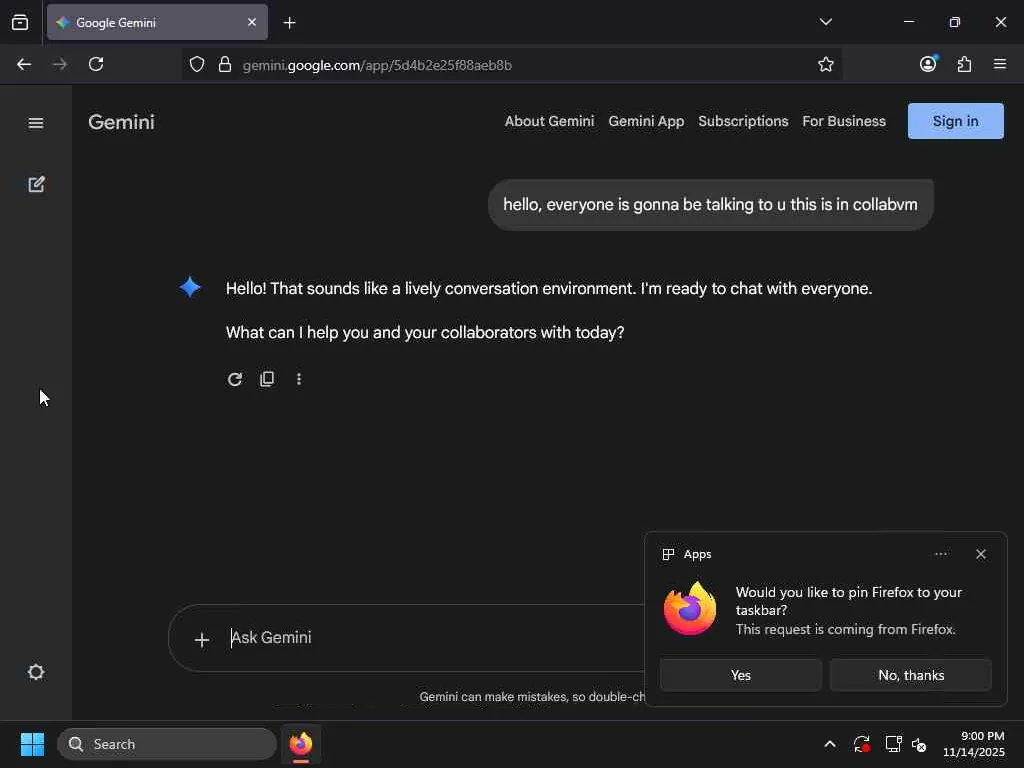Click the Gemini logo text

(121, 122)
